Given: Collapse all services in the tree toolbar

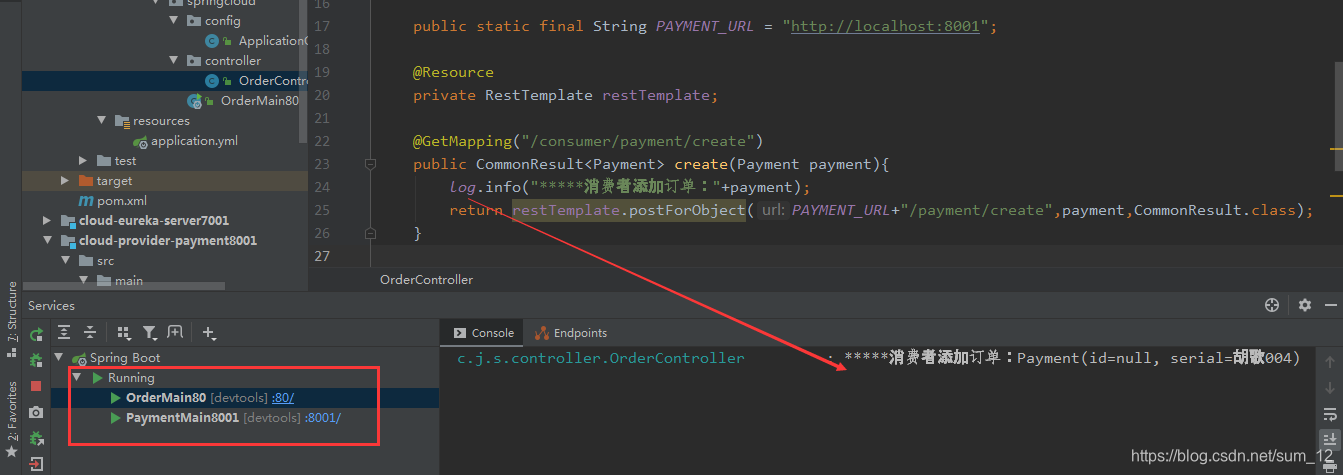Looking at the screenshot, I should click(x=90, y=333).
